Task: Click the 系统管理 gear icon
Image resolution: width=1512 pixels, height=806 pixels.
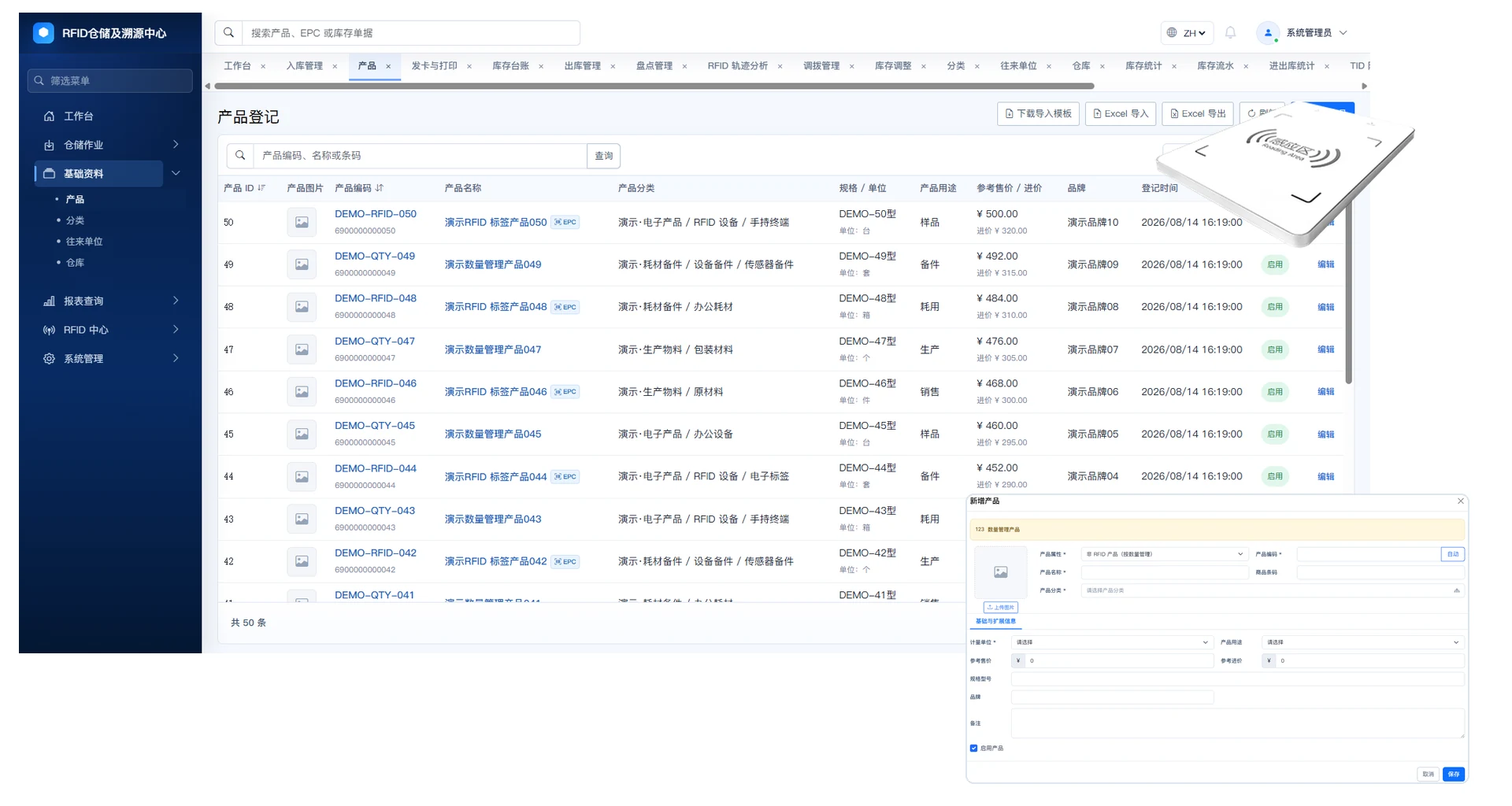Action: click(49, 358)
